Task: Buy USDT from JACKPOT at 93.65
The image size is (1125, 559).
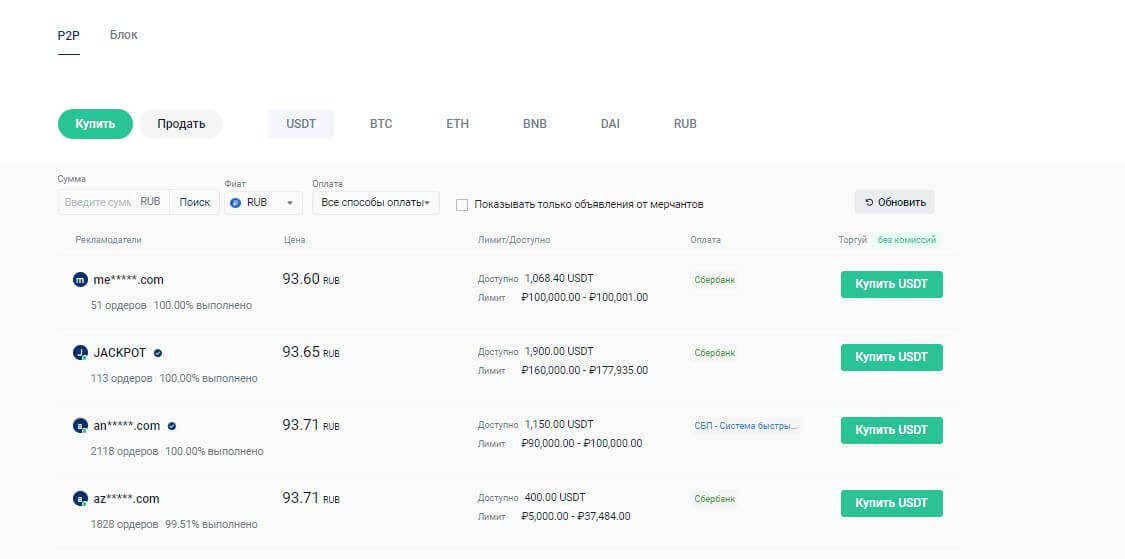Action: (x=891, y=357)
